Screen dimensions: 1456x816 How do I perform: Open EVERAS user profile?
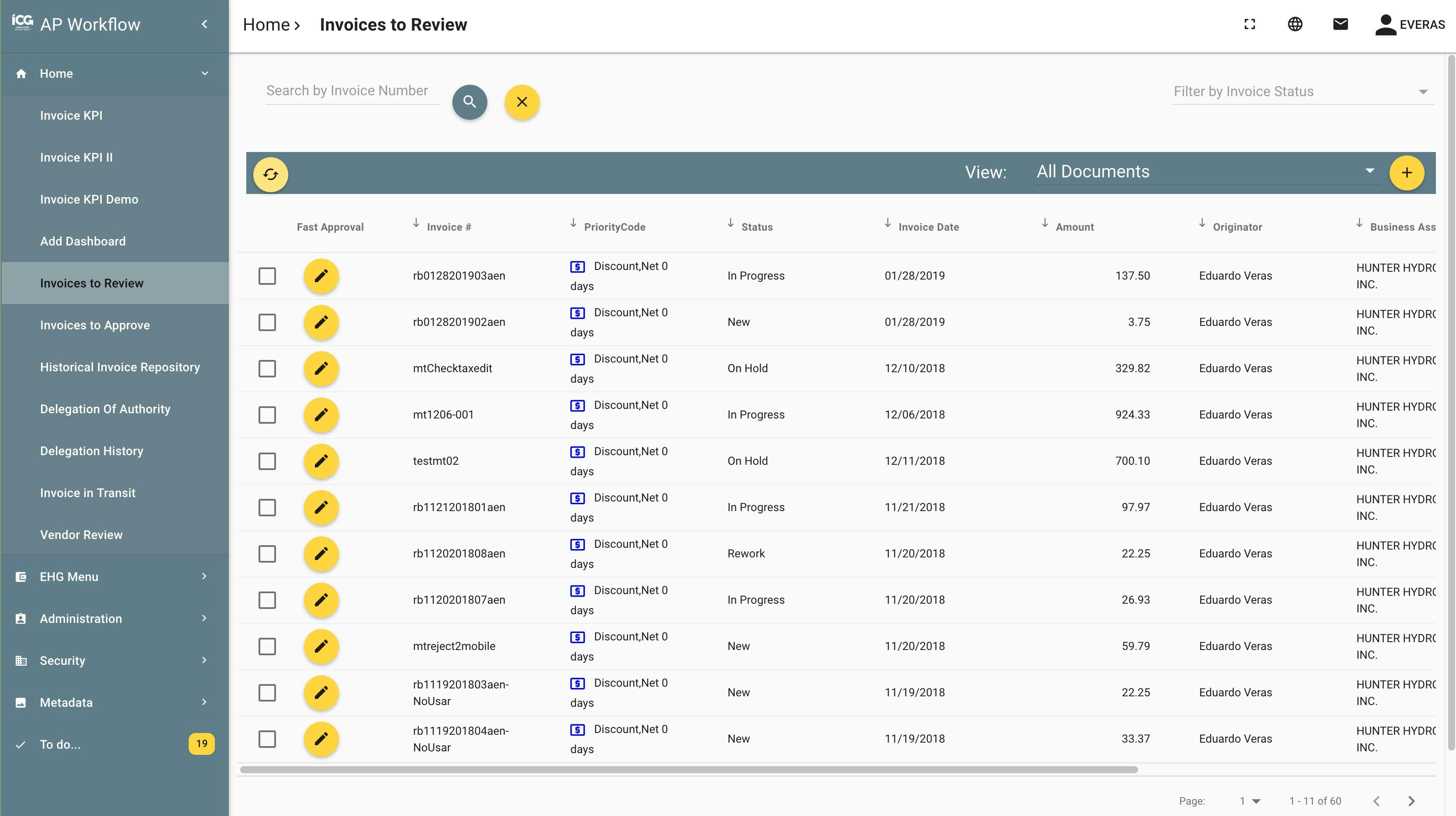pos(1410,25)
